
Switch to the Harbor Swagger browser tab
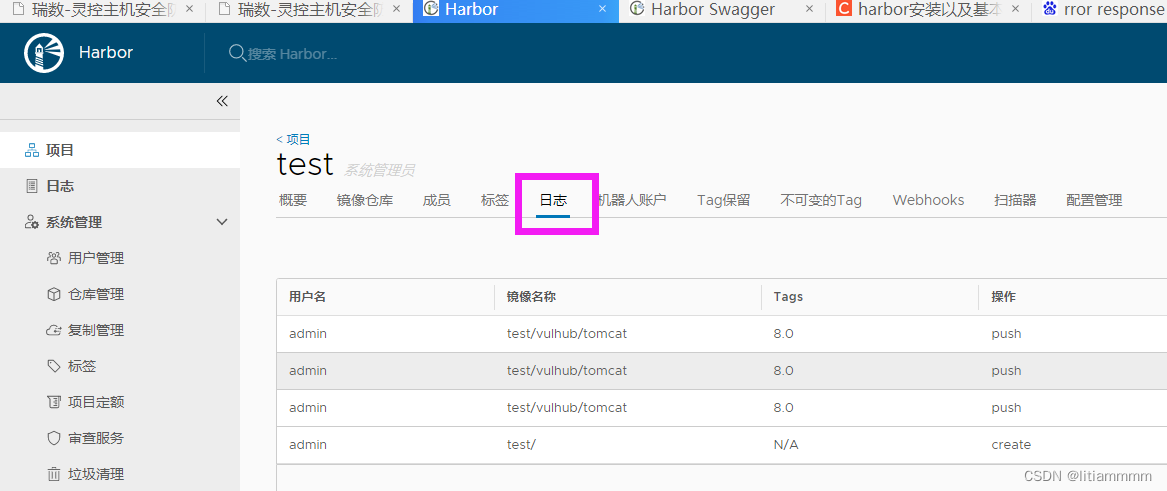(x=722, y=10)
